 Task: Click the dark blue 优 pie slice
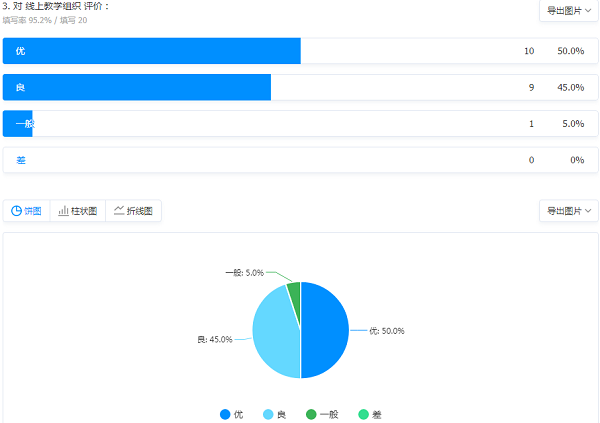325,330
